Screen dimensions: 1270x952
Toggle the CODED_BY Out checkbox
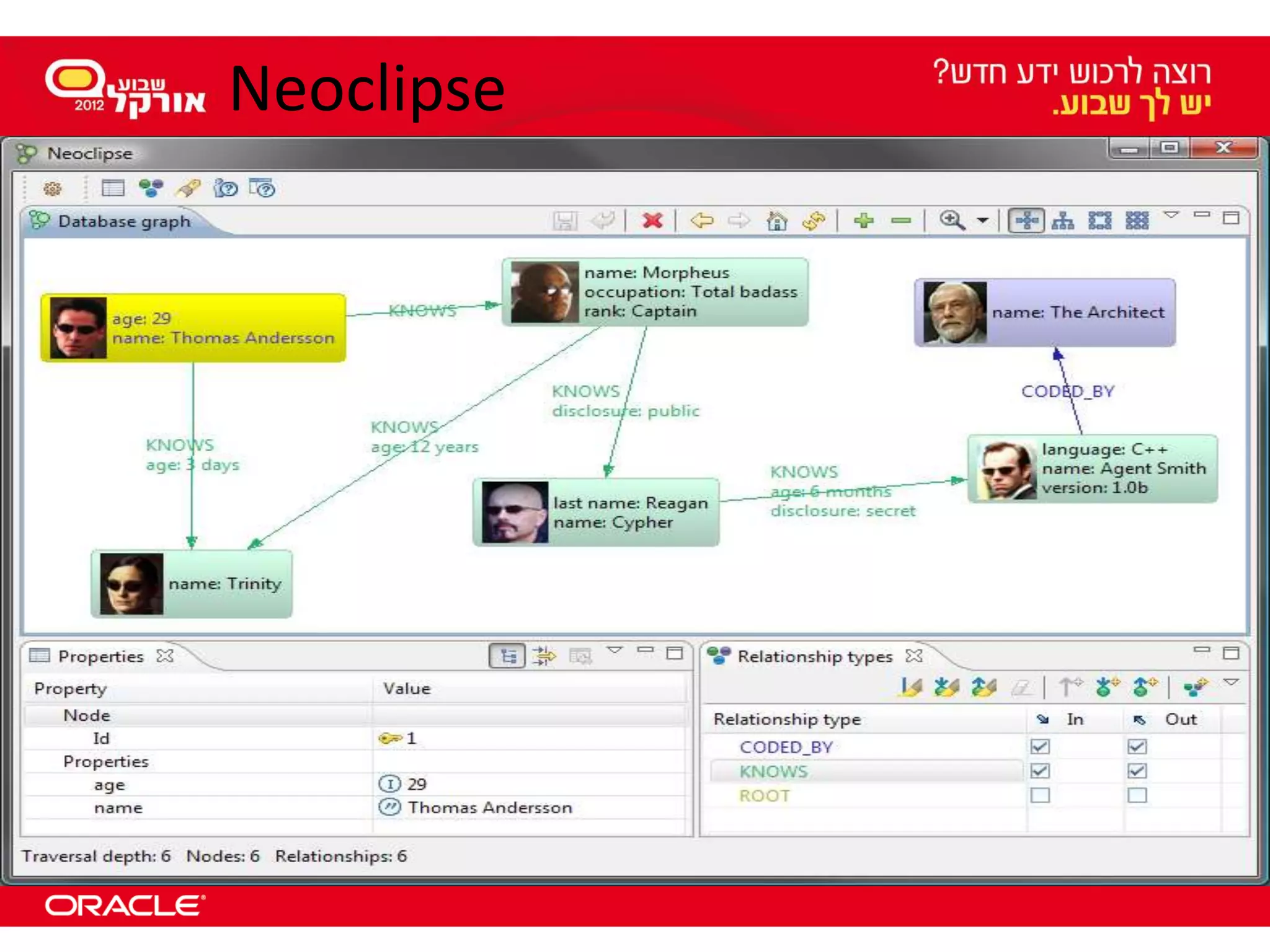pyautogui.click(x=1137, y=747)
